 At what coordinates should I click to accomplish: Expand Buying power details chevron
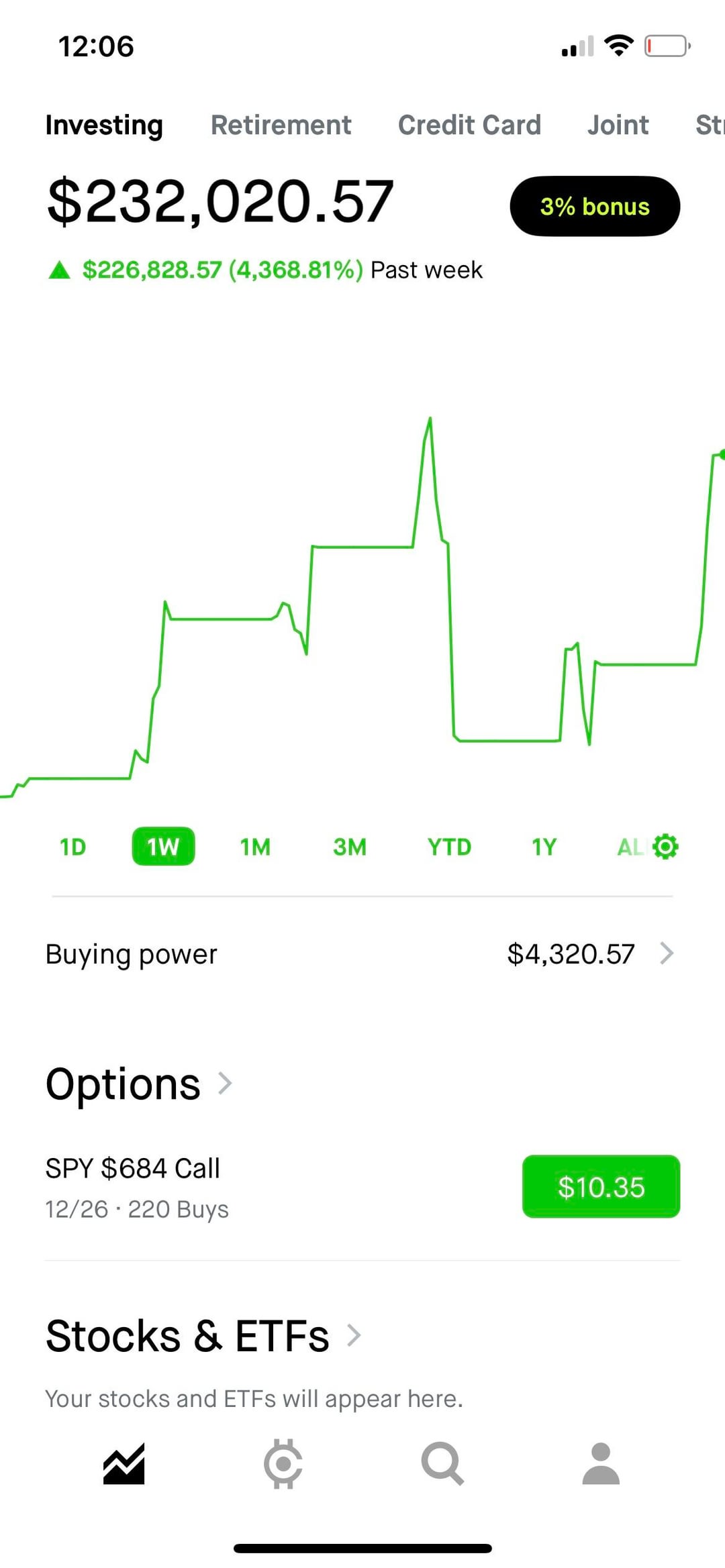coord(667,953)
